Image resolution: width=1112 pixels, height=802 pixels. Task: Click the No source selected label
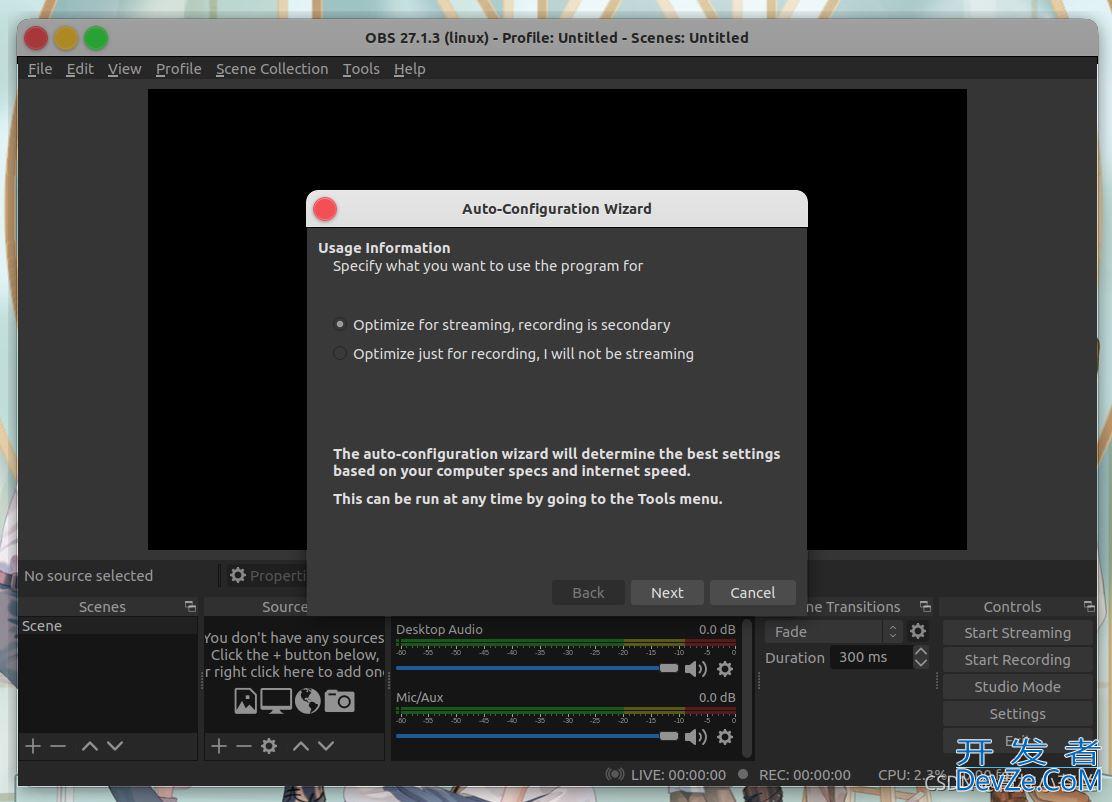(x=89, y=576)
